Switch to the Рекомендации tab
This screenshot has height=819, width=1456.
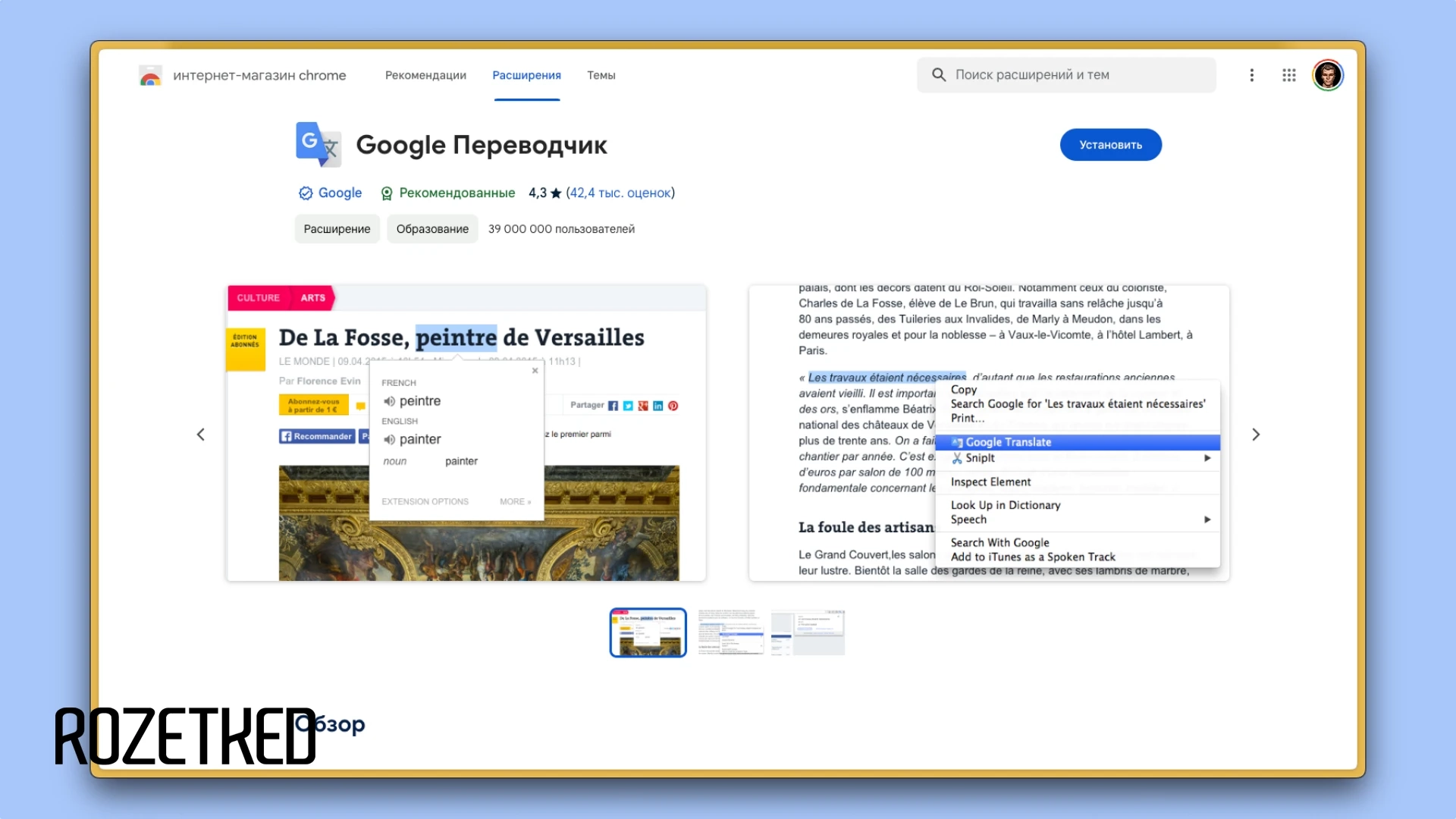coord(425,75)
